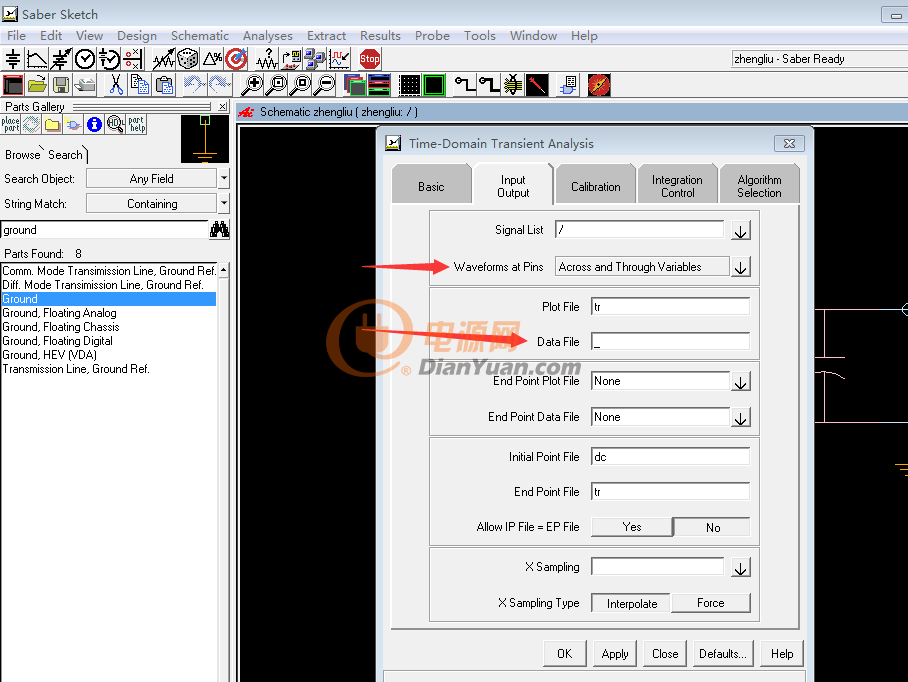Click the binoculars search icon
The image size is (908, 682).
click(219, 230)
